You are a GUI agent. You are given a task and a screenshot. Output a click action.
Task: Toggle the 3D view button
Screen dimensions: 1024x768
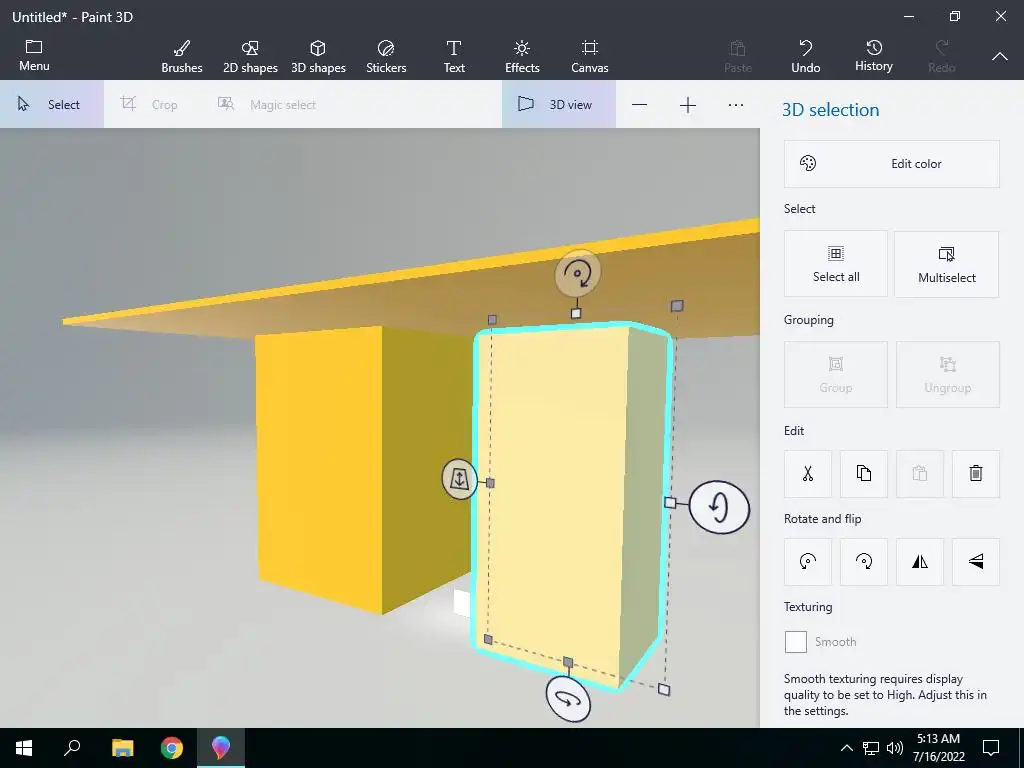tap(558, 104)
